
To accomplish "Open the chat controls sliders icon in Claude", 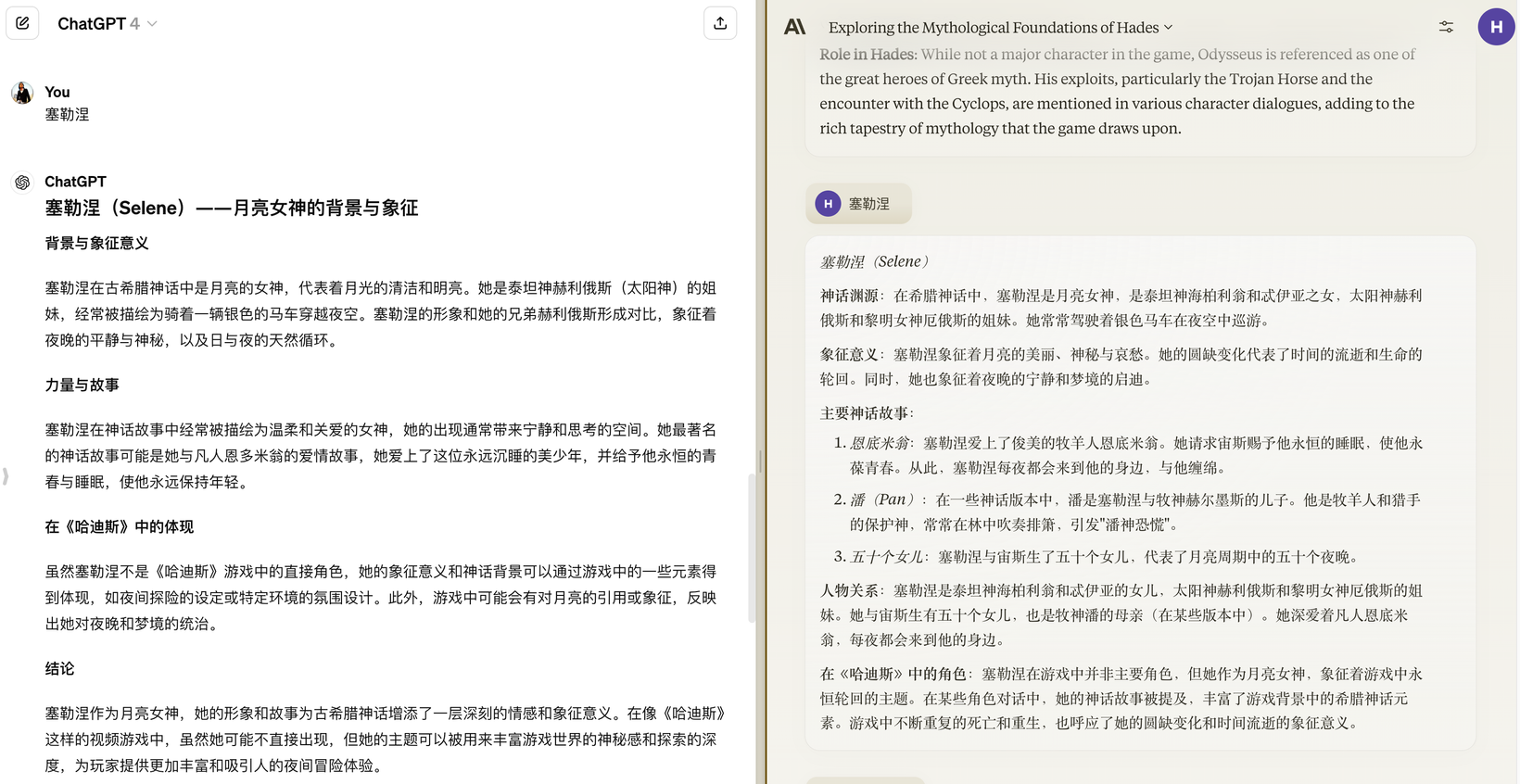I will point(1446,27).
